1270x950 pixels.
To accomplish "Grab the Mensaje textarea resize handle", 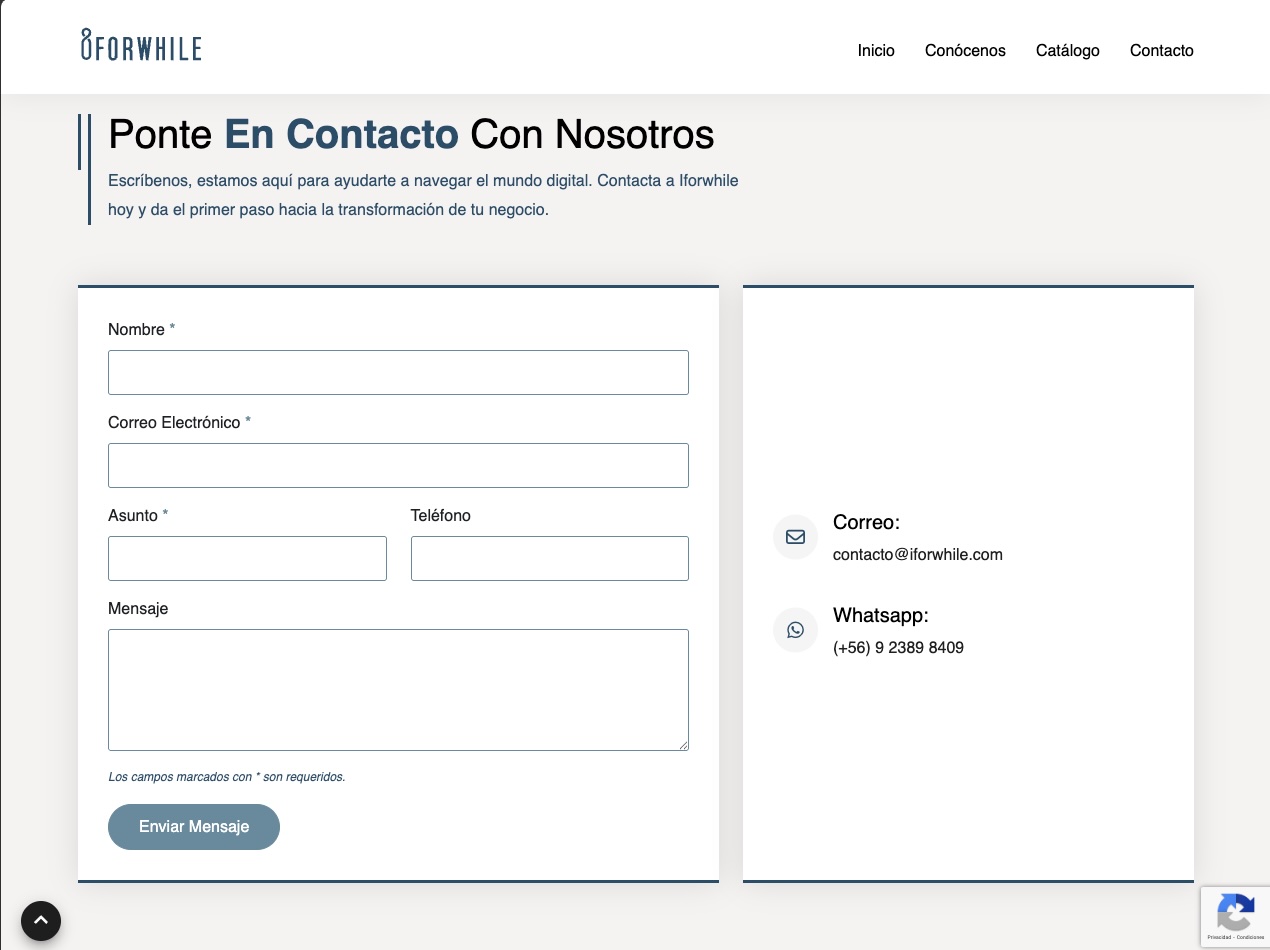I will (x=683, y=745).
